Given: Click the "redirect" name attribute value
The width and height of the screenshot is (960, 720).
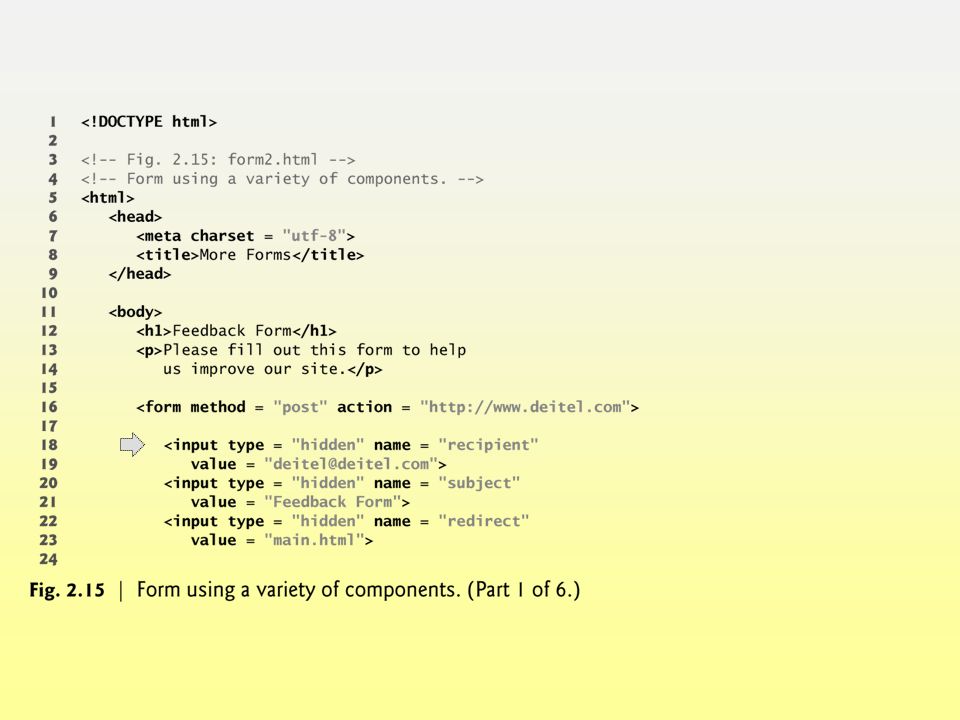Looking at the screenshot, I should 484,521.
